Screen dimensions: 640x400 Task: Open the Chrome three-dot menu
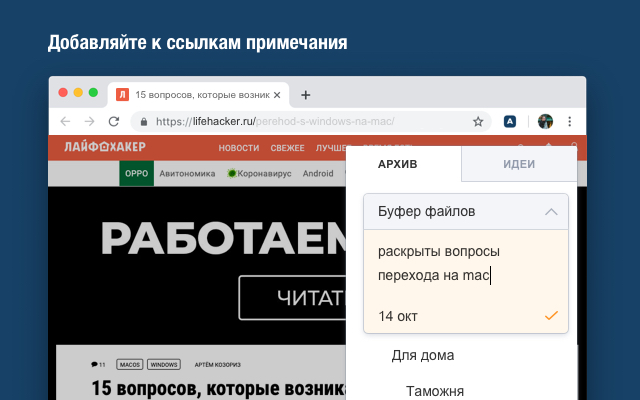pyautogui.click(x=569, y=121)
